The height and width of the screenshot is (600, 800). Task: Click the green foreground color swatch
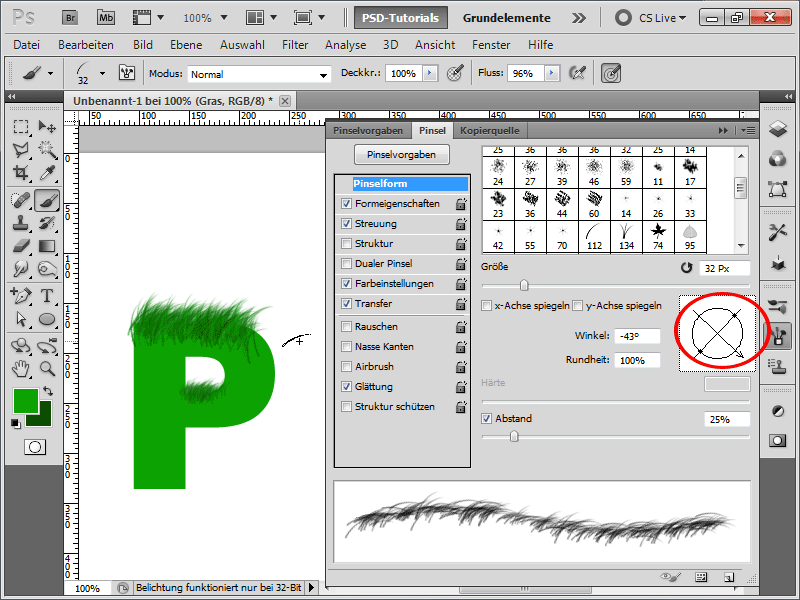(26, 401)
